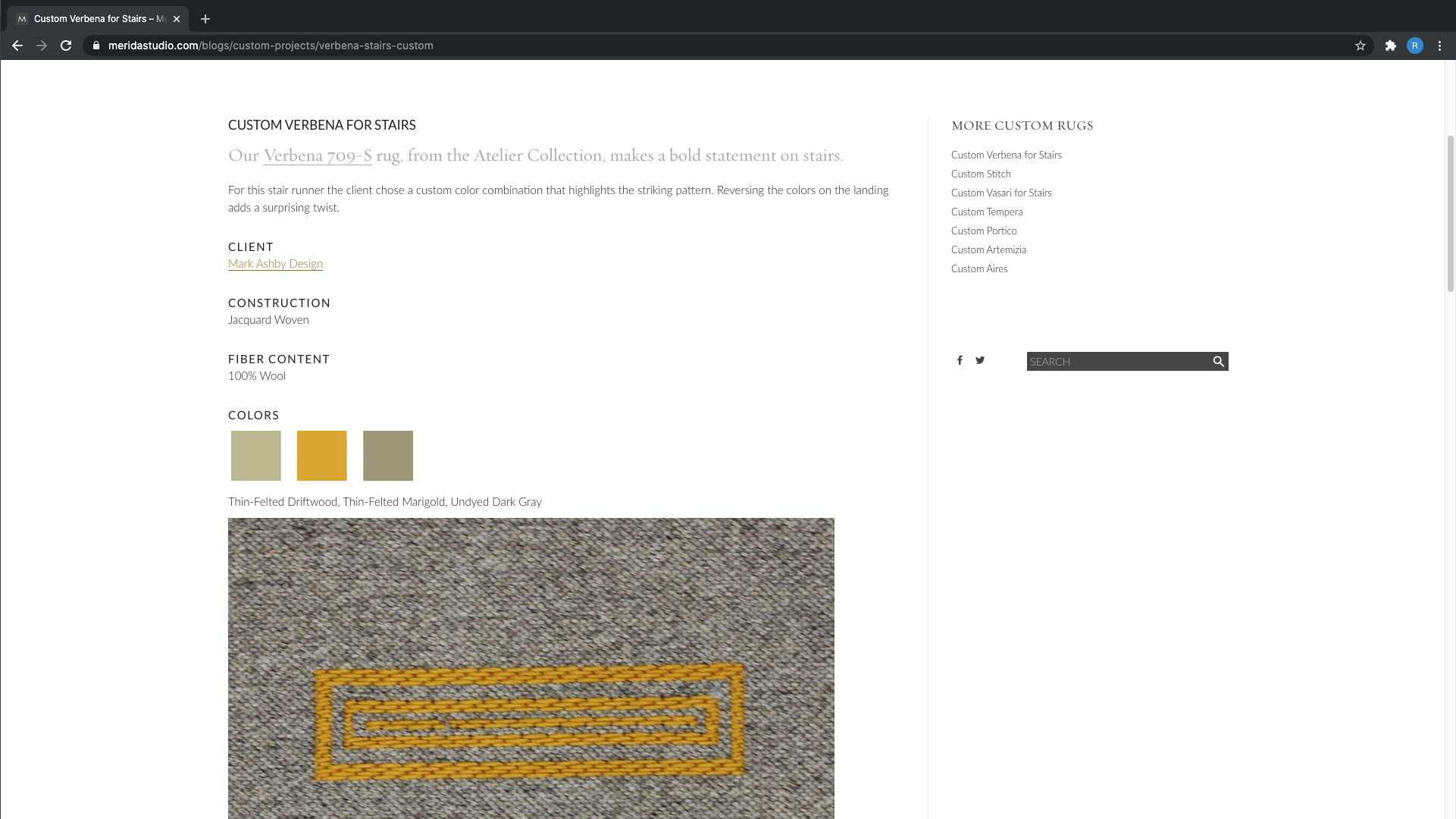Click the color names caption text

click(x=385, y=502)
